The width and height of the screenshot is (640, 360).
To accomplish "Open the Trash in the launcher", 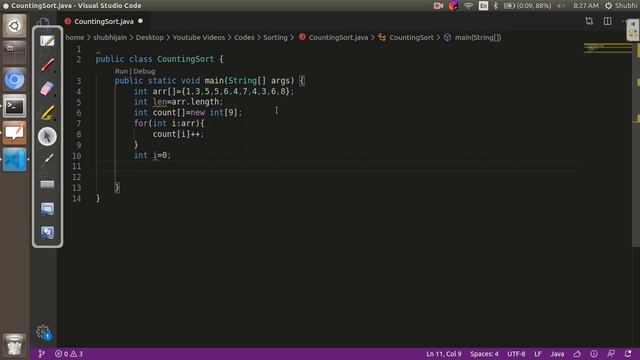I will 14,345.
